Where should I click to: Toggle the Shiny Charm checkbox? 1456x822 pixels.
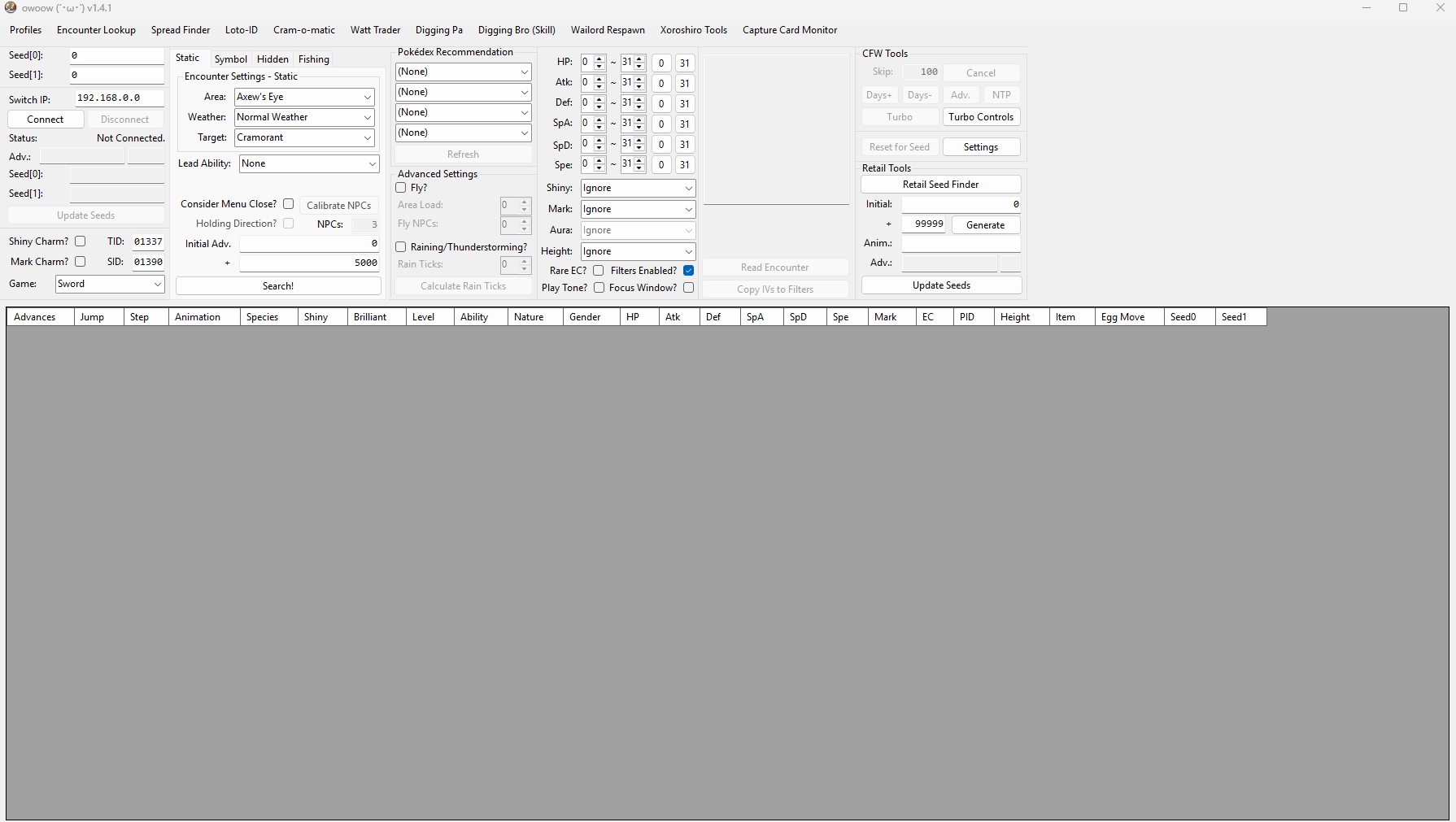[81, 241]
